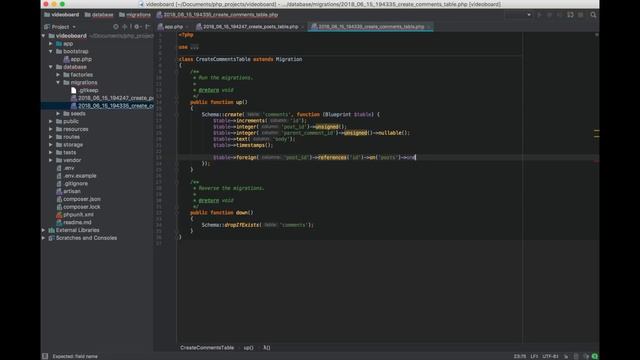Open the run configuration dropdown

pos(518,15)
